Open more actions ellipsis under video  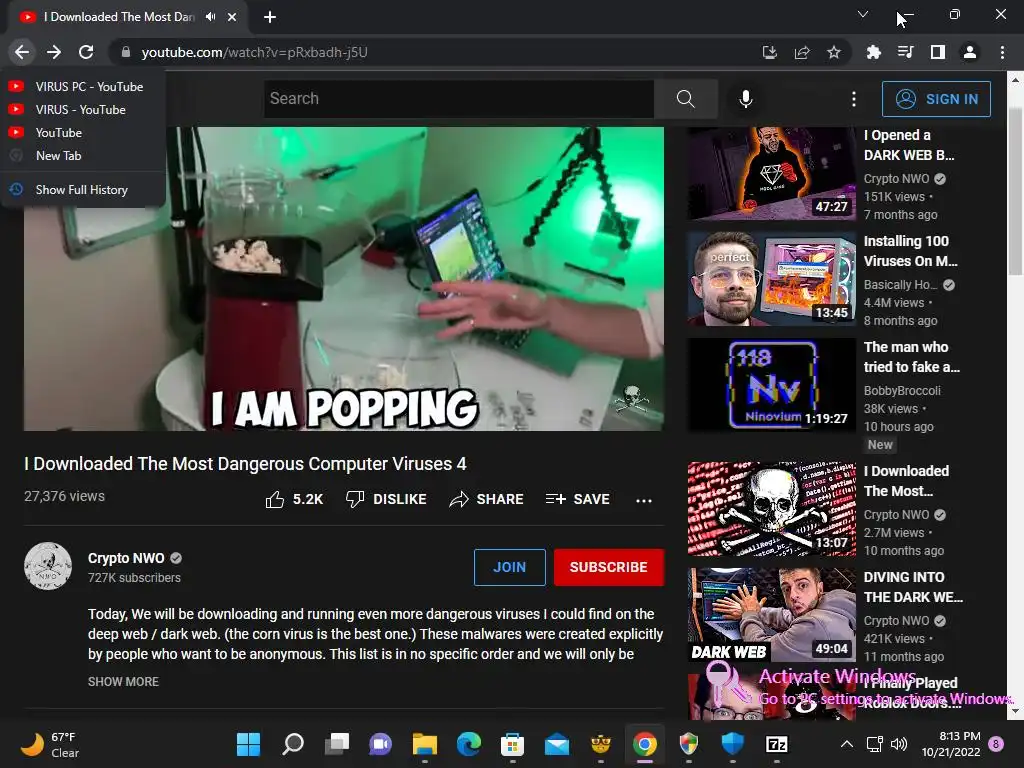tap(644, 500)
